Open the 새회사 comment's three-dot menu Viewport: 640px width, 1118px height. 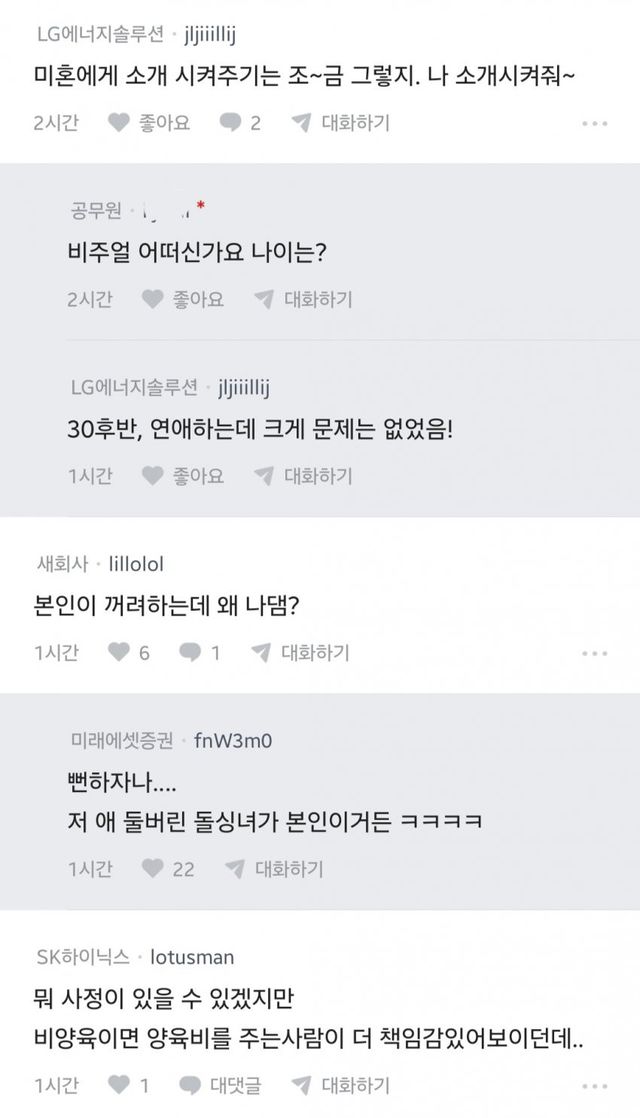point(594,653)
